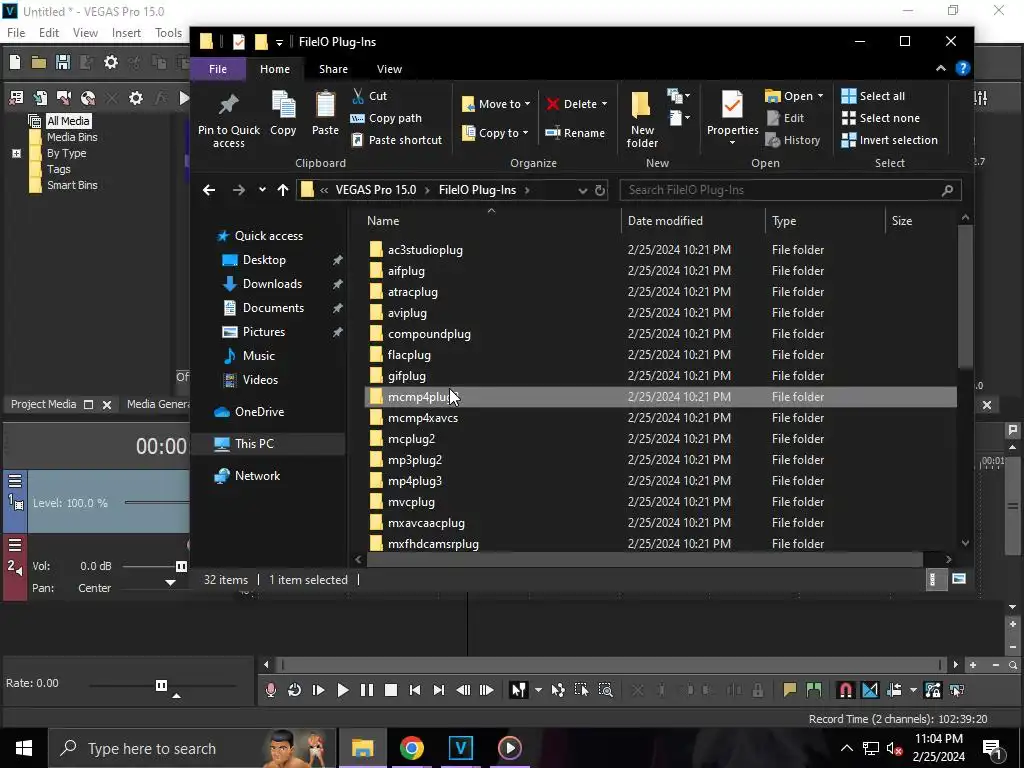This screenshot has width=1024, height=768.
Task: Click Pin to Quick access button
Action: tap(229, 121)
